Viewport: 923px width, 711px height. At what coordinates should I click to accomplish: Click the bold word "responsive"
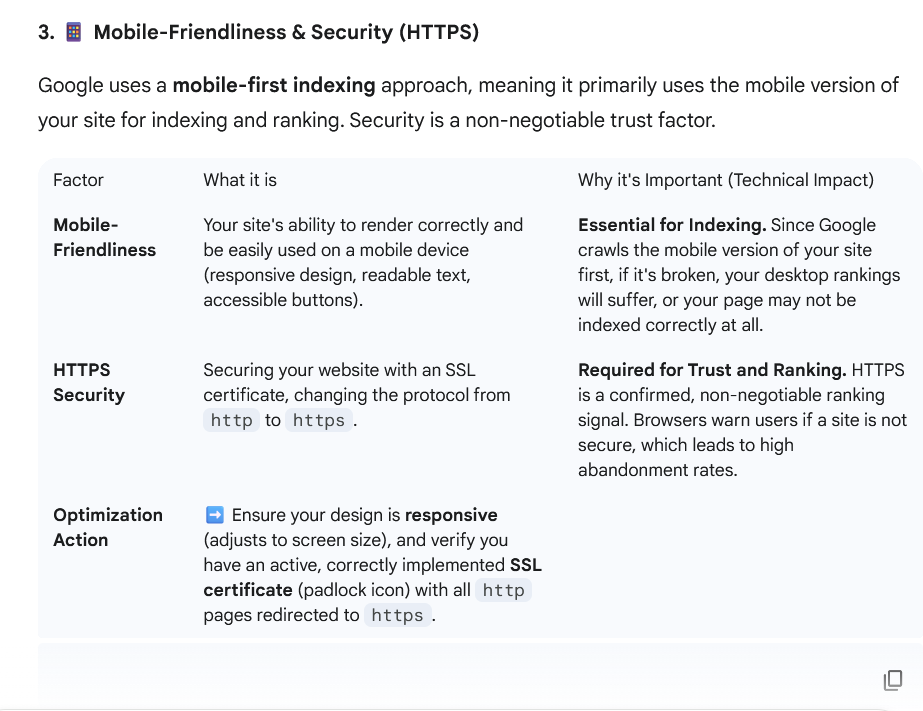(x=450, y=515)
